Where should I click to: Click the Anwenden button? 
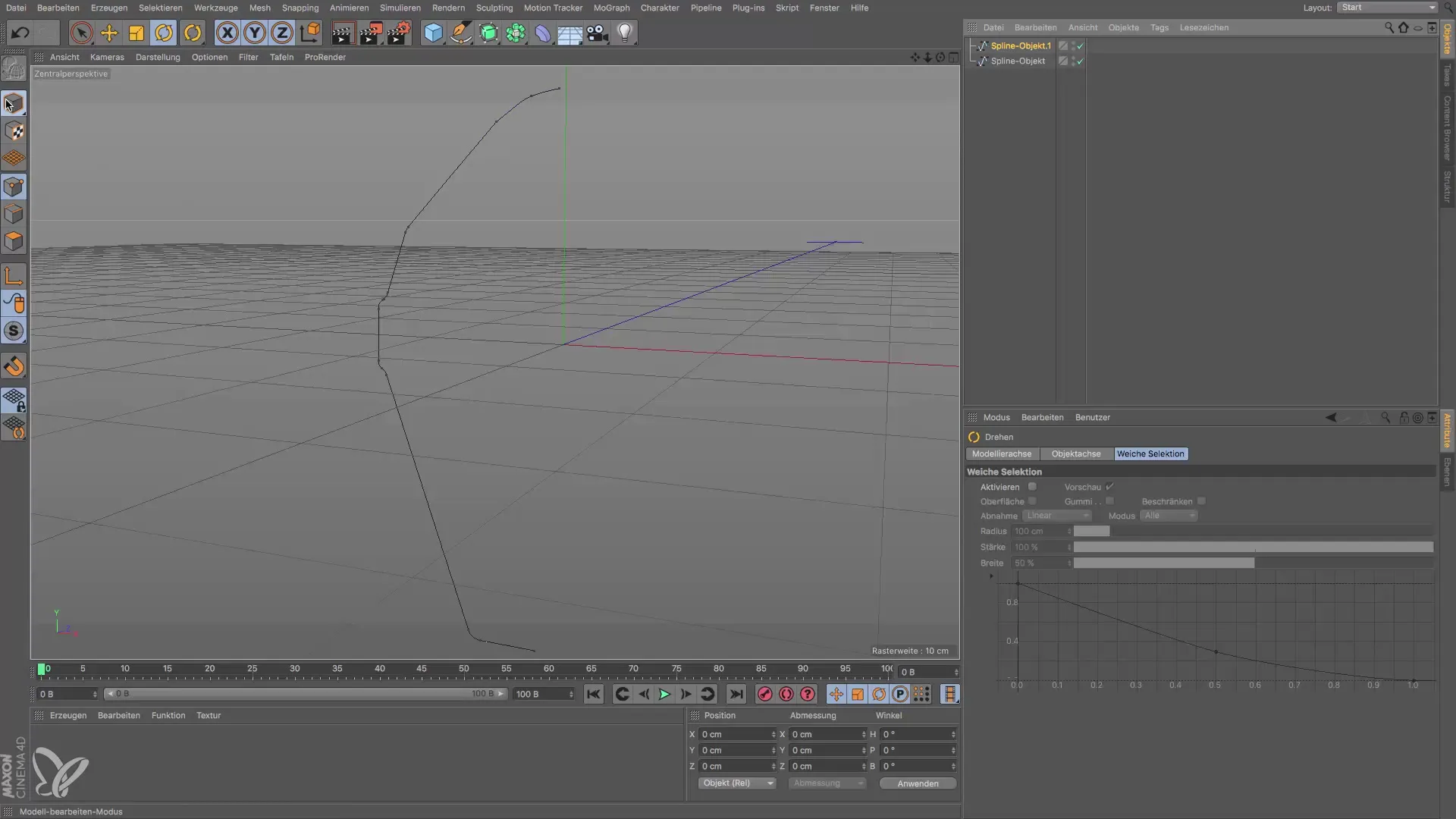tap(918, 783)
